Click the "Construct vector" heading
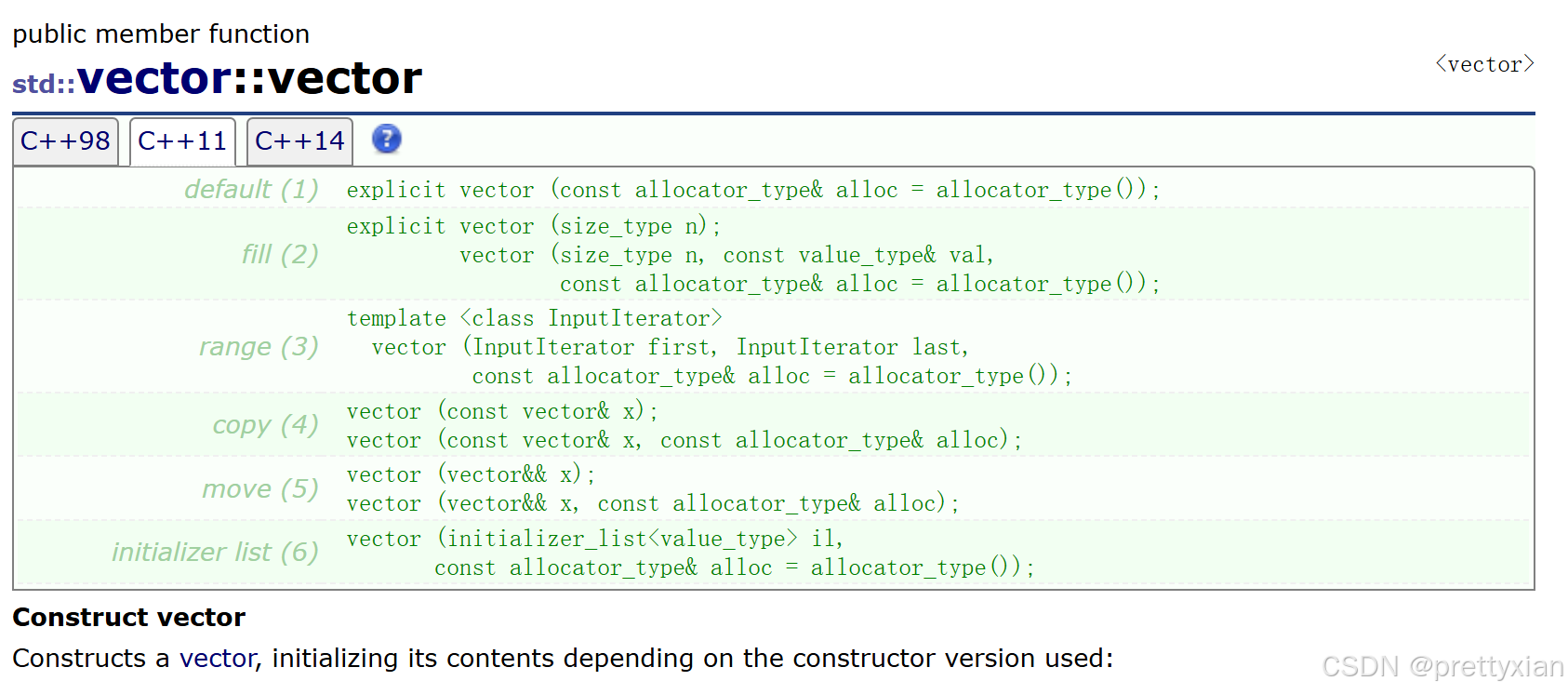Image resolution: width=1568 pixels, height=694 pixels. [x=128, y=618]
